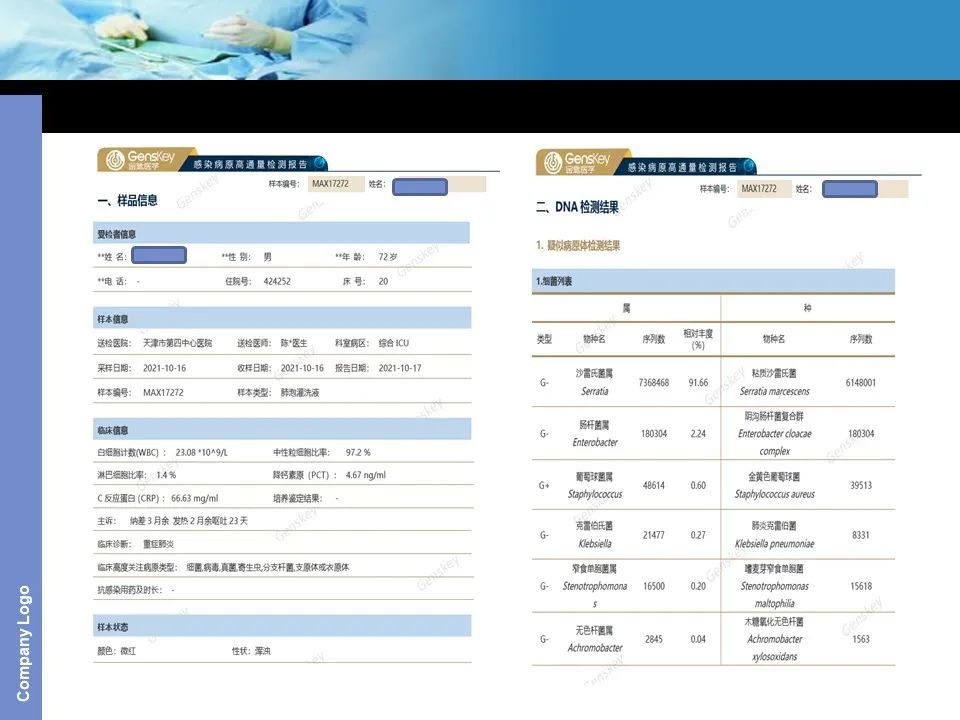Click the Enterobacter genus cell
This screenshot has width=960, height=720.
tap(594, 433)
